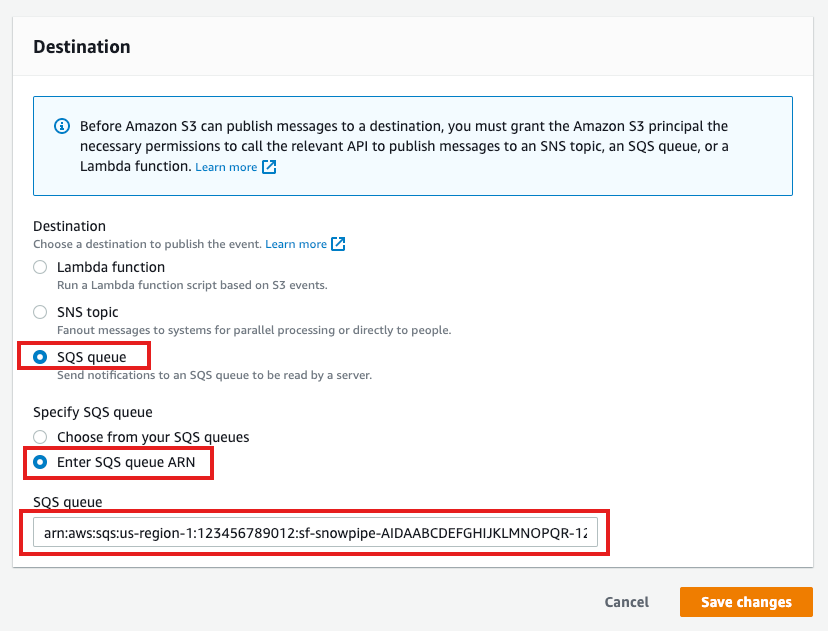Click the 'Run a Lambda function script' description
The width and height of the screenshot is (828, 631).
pos(192,285)
